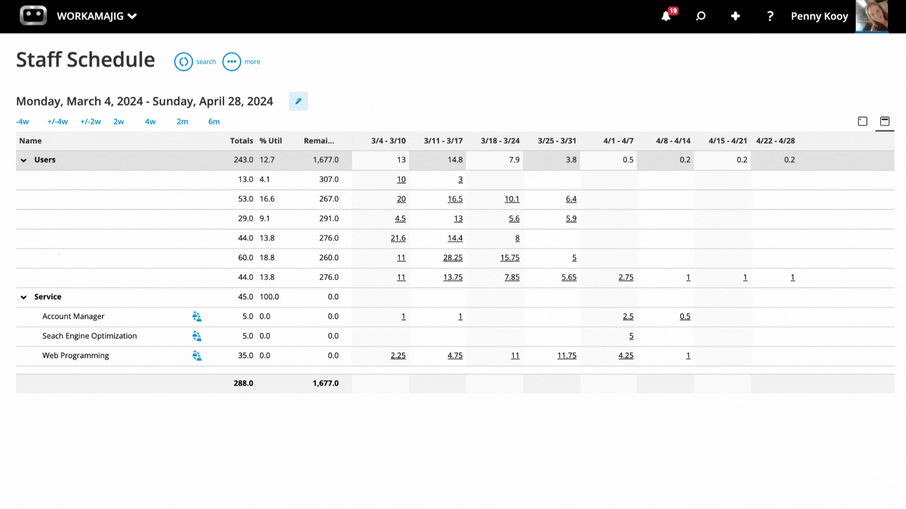Collapse the Users group
906x509 pixels.
(x=24, y=160)
